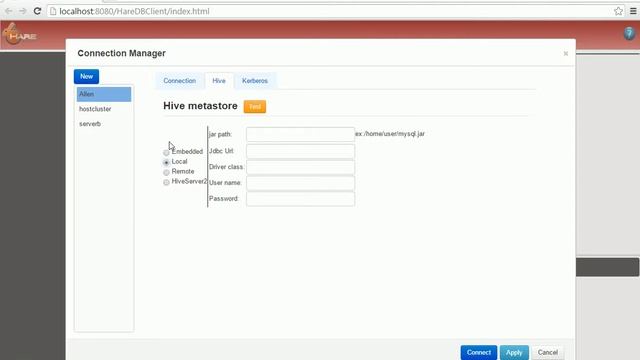
Task: Click the Connect button
Action: pyautogui.click(x=479, y=352)
